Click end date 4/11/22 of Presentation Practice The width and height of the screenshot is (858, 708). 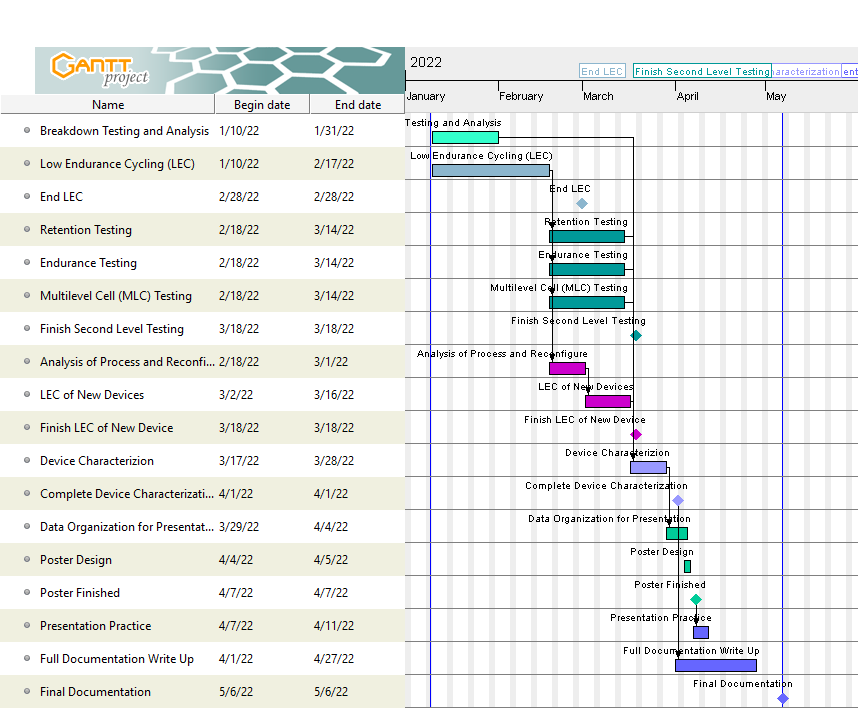click(x=334, y=625)
